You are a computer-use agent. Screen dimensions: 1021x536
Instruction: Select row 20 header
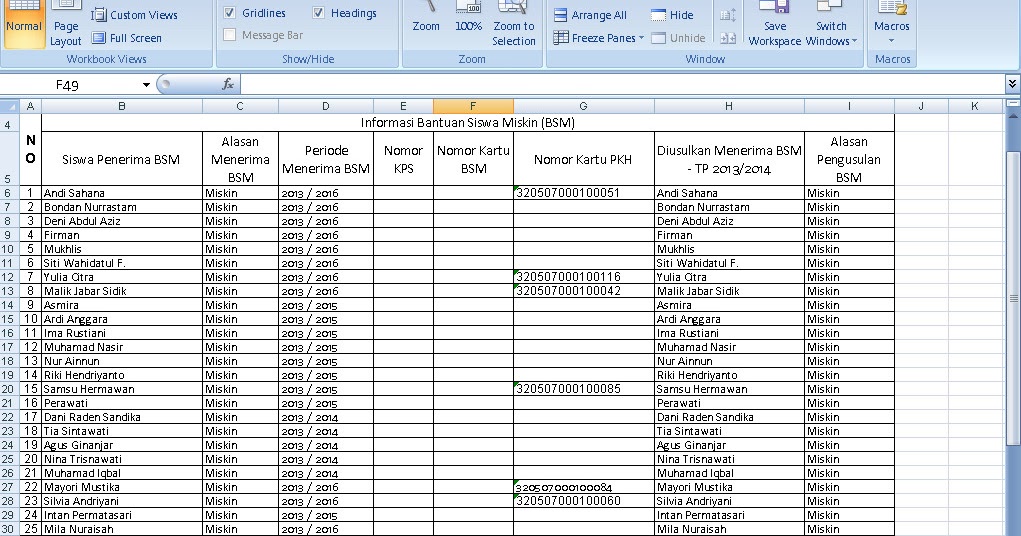(x=8, y=389)
